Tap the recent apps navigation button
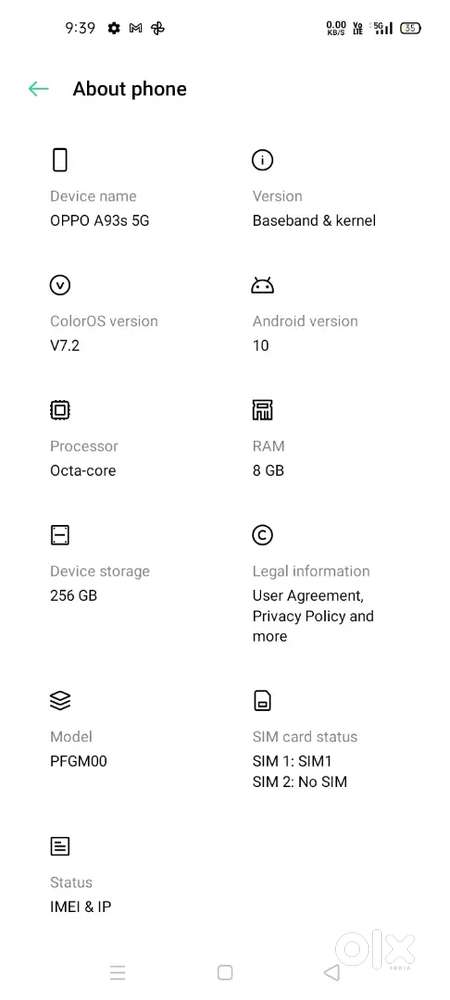The height and width of the screenshot is (1000, 450). point(117,973)
